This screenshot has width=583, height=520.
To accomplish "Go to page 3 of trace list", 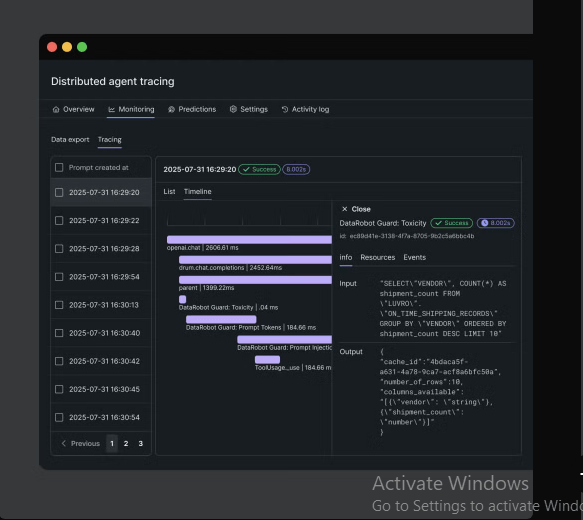I will pos(141,443).
